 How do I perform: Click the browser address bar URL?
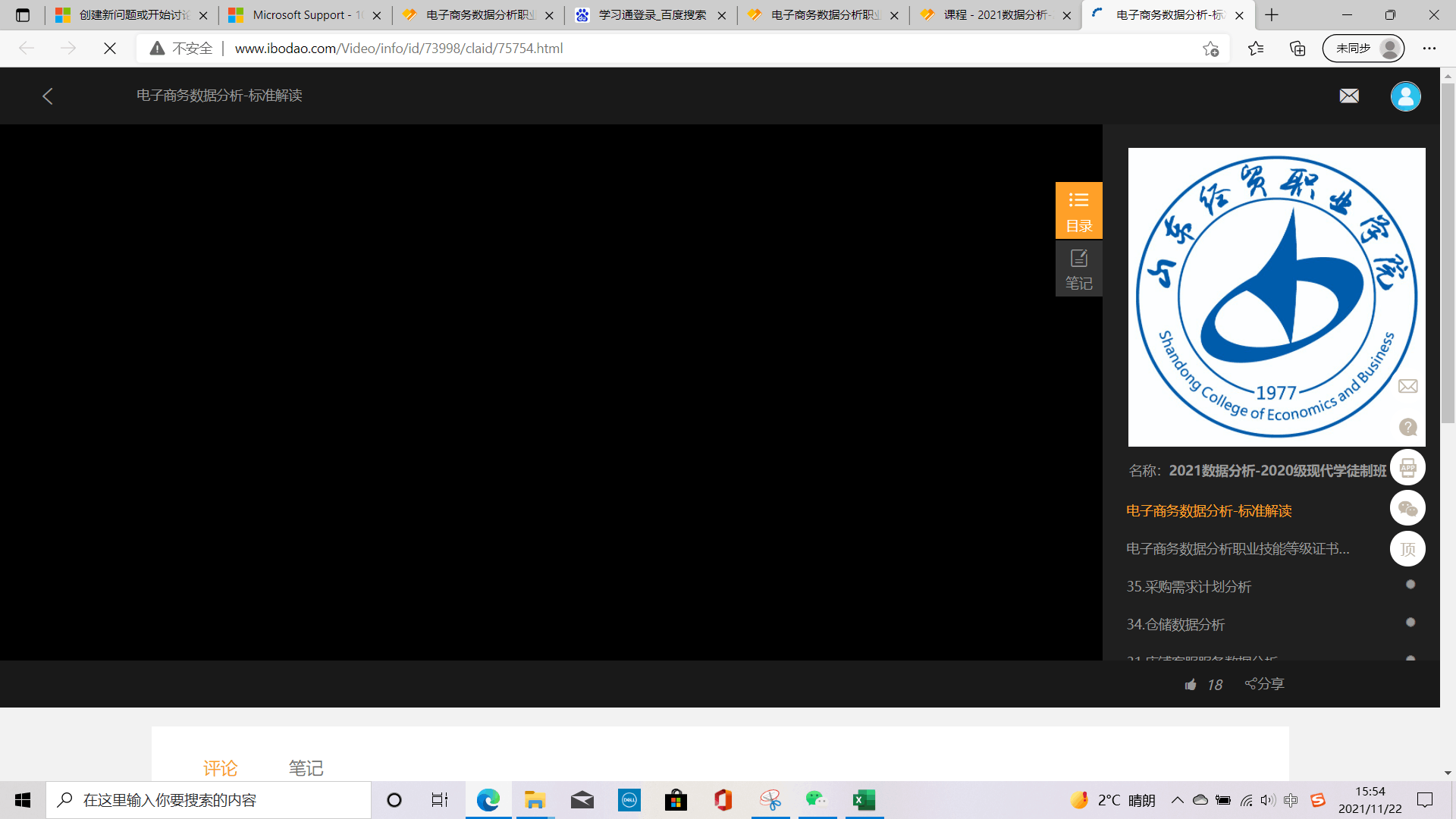coord(399,49)
